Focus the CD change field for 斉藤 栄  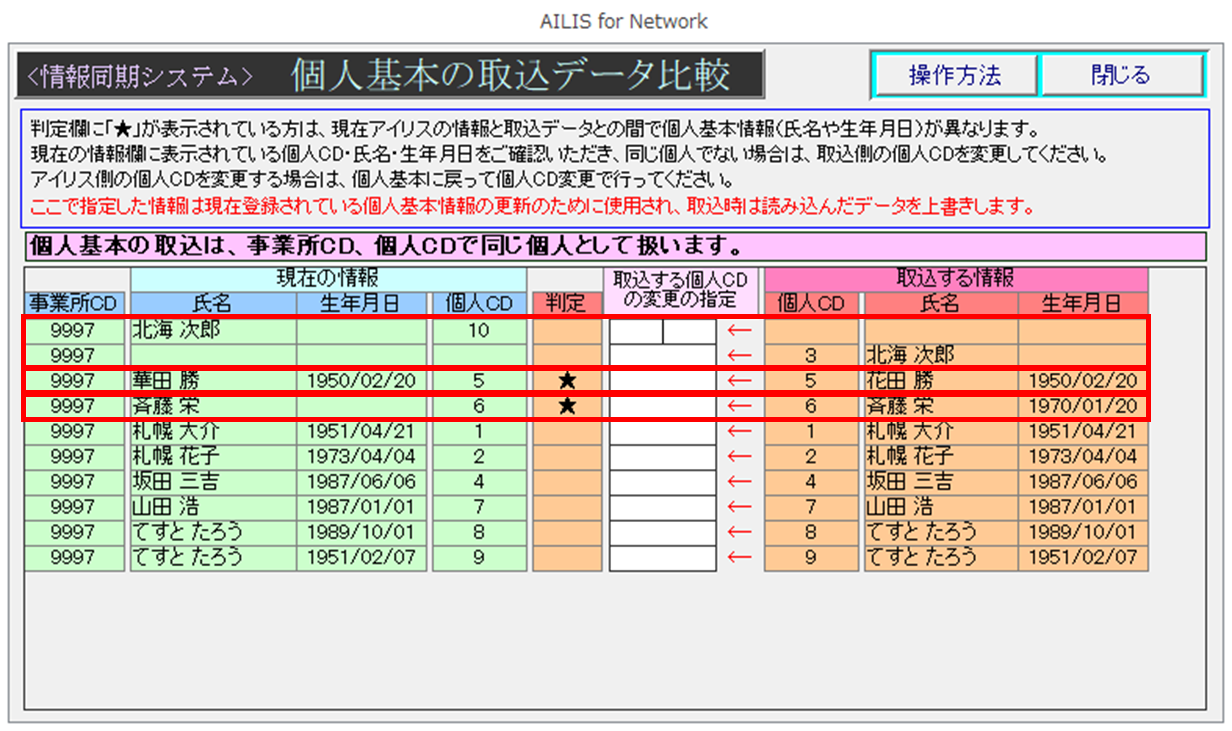point(662,406)
